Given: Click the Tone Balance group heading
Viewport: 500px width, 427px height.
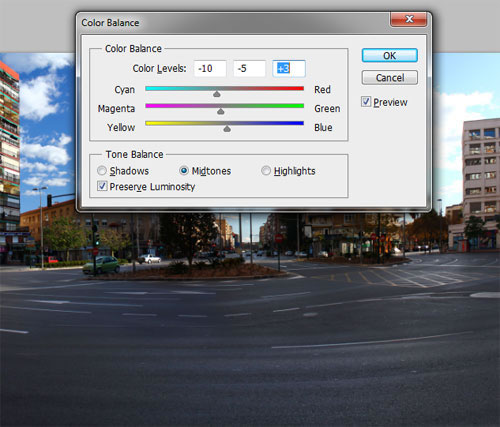Looking at the screenshot, I should (x=134, y=154).
